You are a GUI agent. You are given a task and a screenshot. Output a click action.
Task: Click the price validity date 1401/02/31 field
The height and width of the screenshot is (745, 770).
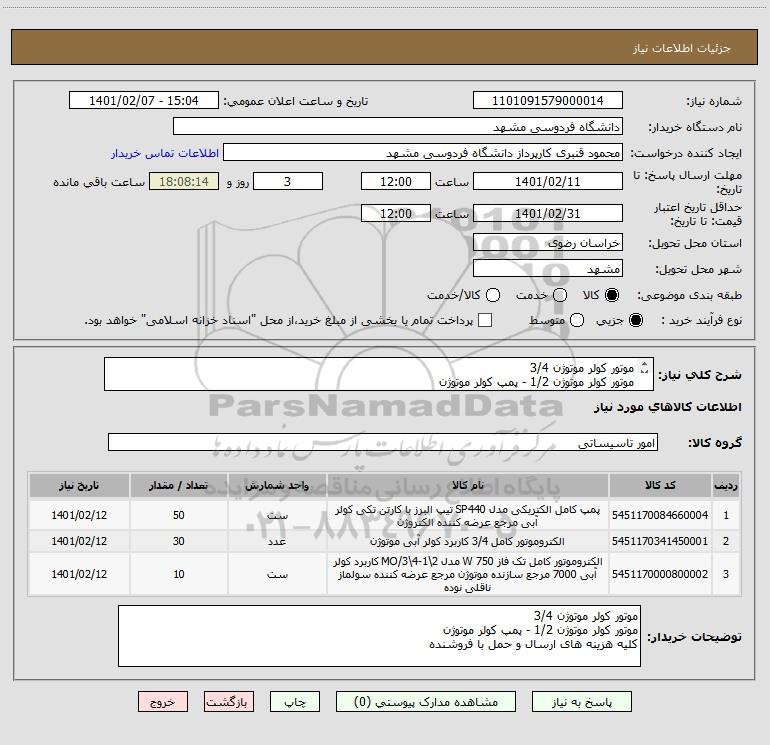pos(548,213)
